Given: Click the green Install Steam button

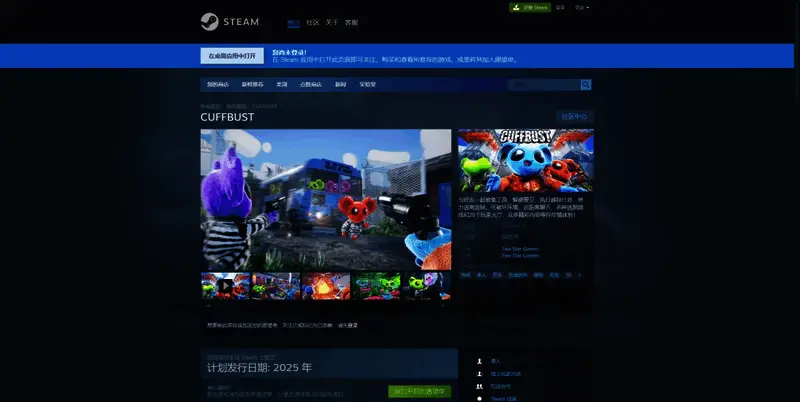Looking at the screenshot, I should [530, 7].
